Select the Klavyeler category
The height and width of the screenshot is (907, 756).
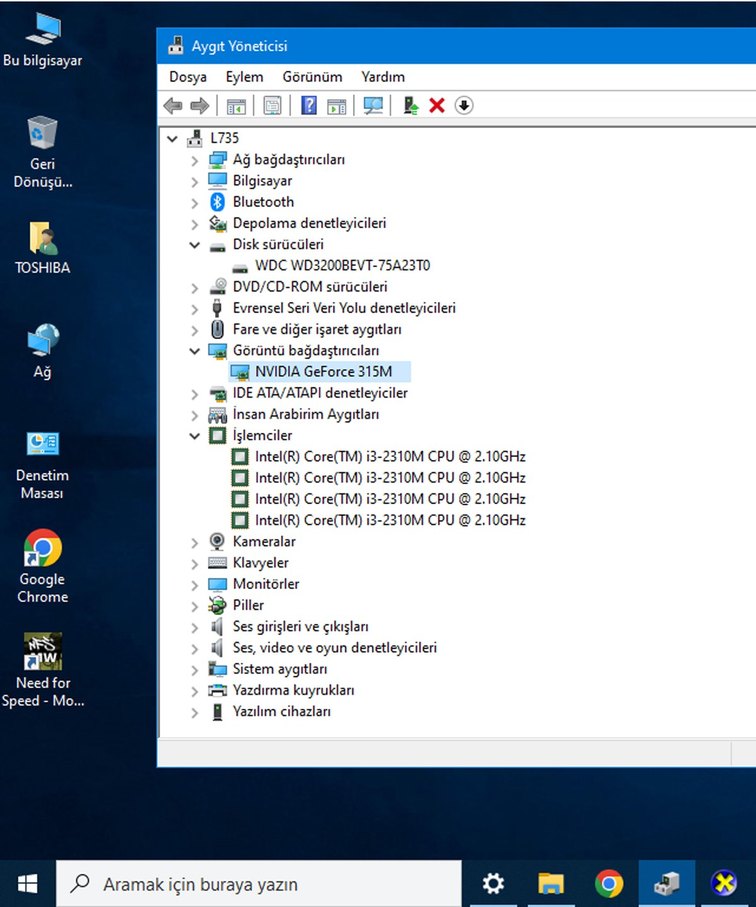[x=260, y=563]
